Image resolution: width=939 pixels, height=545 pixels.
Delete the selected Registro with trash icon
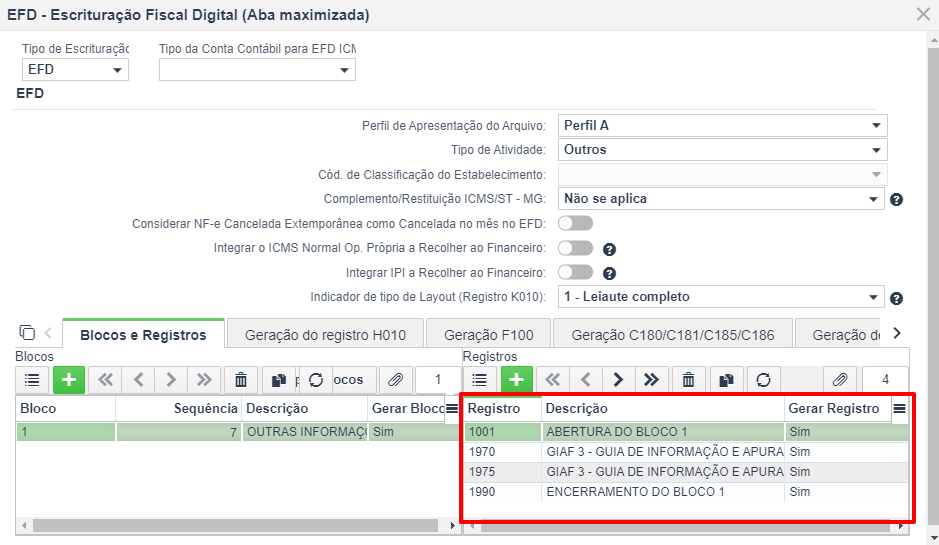[x=689, y=380]
